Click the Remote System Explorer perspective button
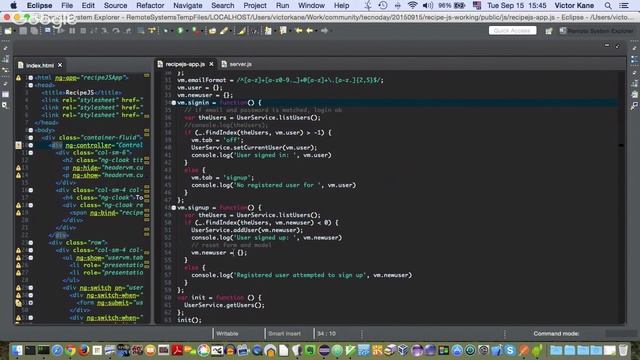Image resolution: width=640 pixels, height=360 pixels. [x=596, y=31]
